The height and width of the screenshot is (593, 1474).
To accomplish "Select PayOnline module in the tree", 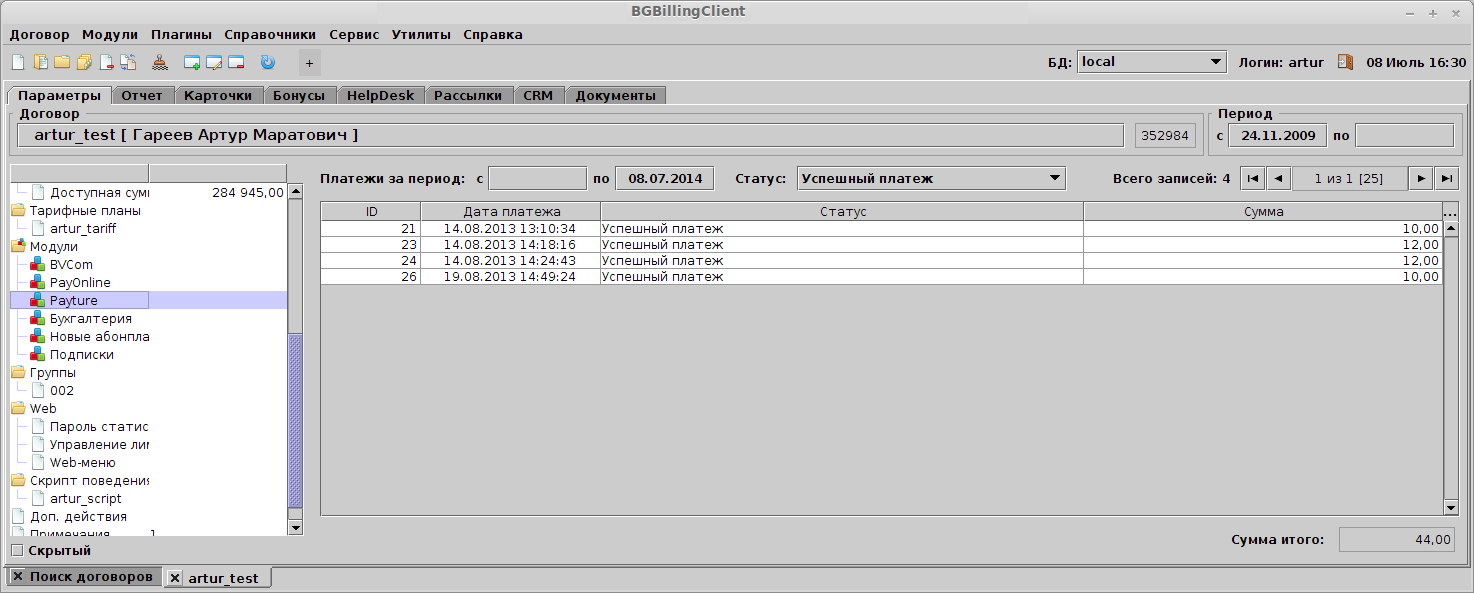I will click(x=80, y=283).
